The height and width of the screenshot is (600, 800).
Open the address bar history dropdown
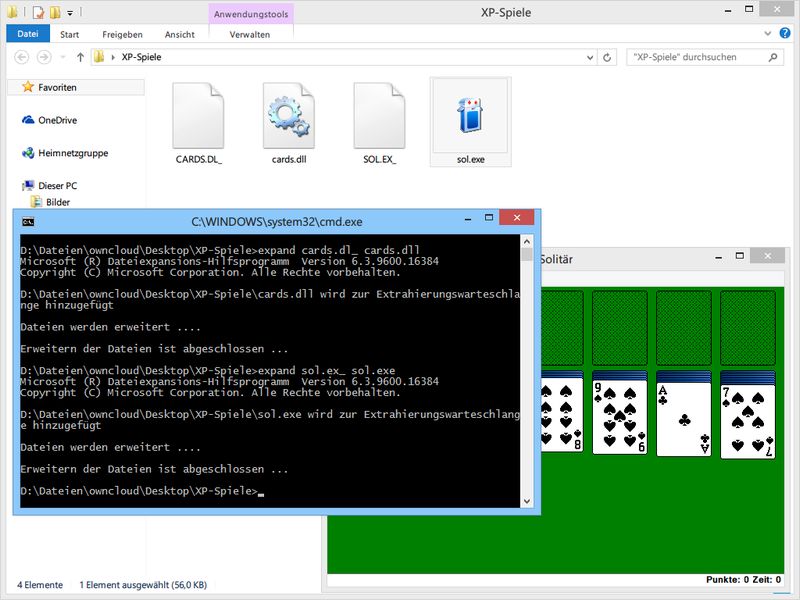pyautogui.click(x=590, y=57)
